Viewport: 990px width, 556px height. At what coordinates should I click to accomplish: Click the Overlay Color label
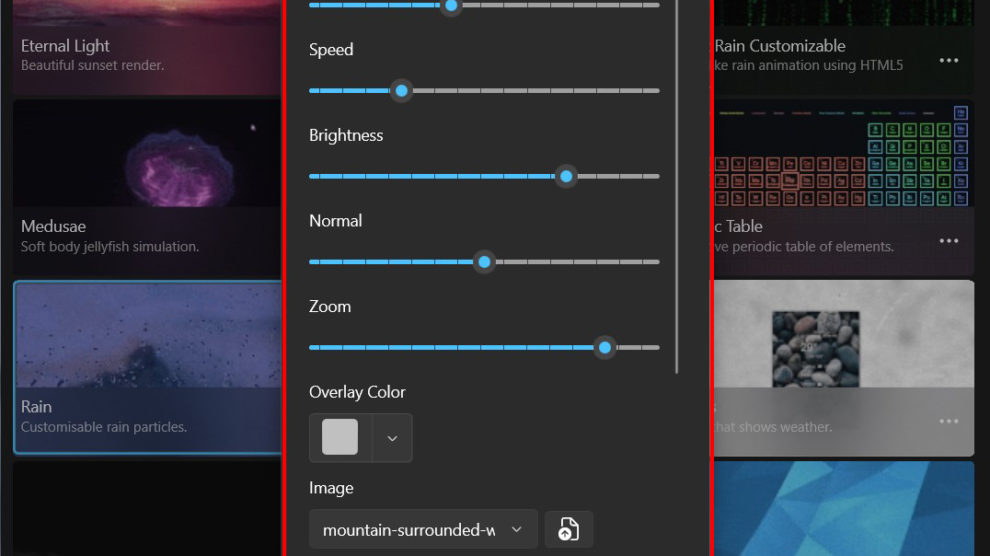357,392
